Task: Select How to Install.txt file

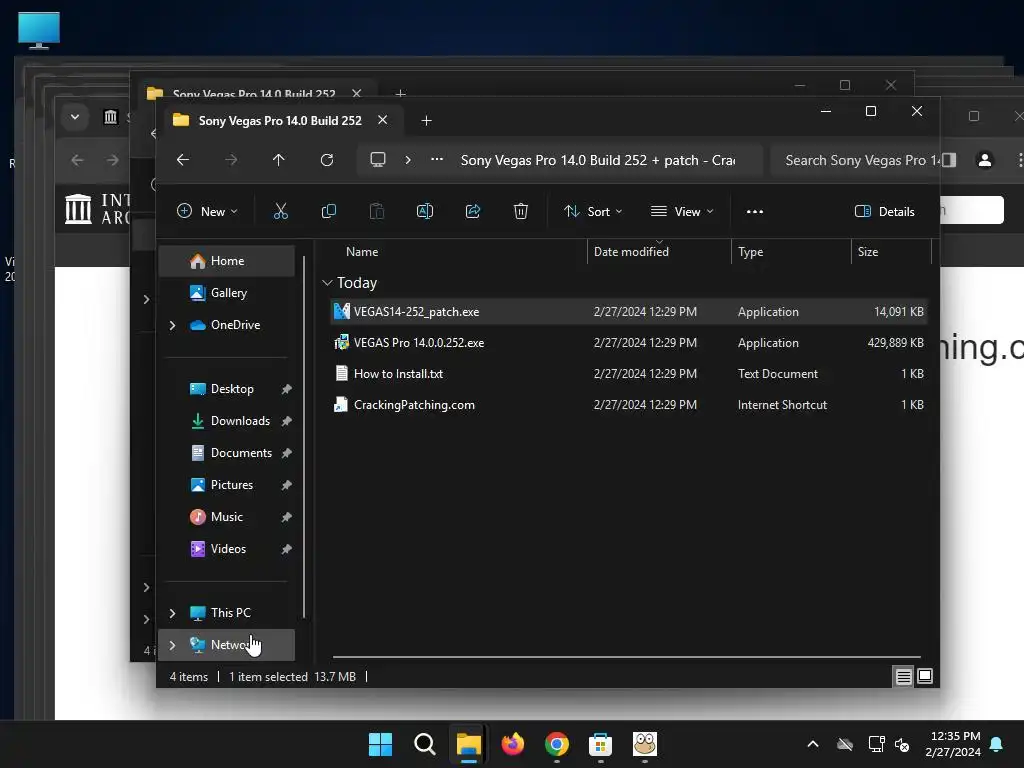Action: tap(628, 374)
